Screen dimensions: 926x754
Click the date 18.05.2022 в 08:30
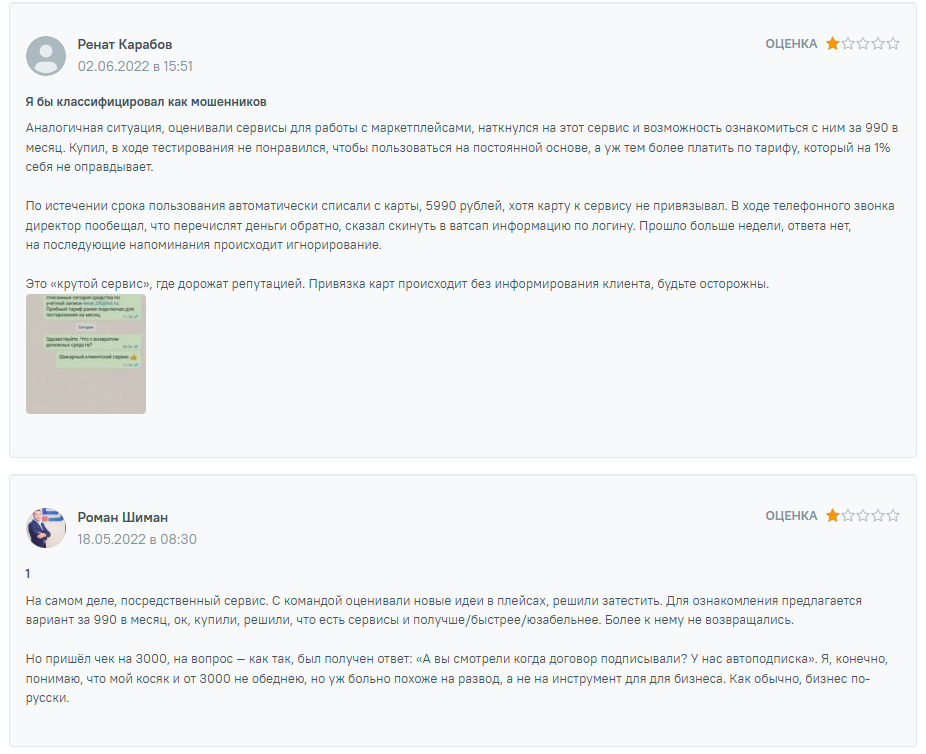[137, 539]
